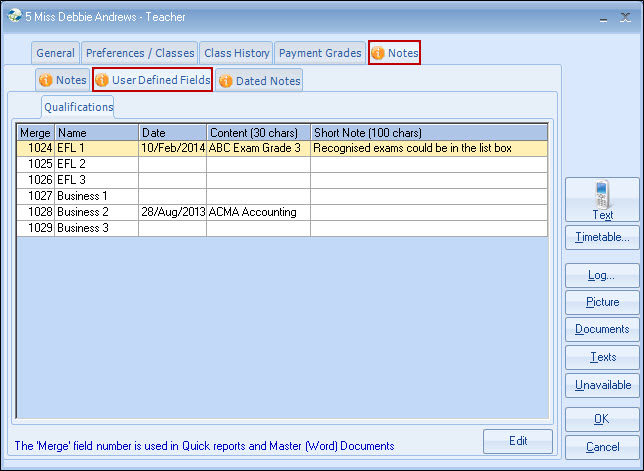Confirm with the OK button
This screenshot has height=471, width=644.
click(602, 419)
